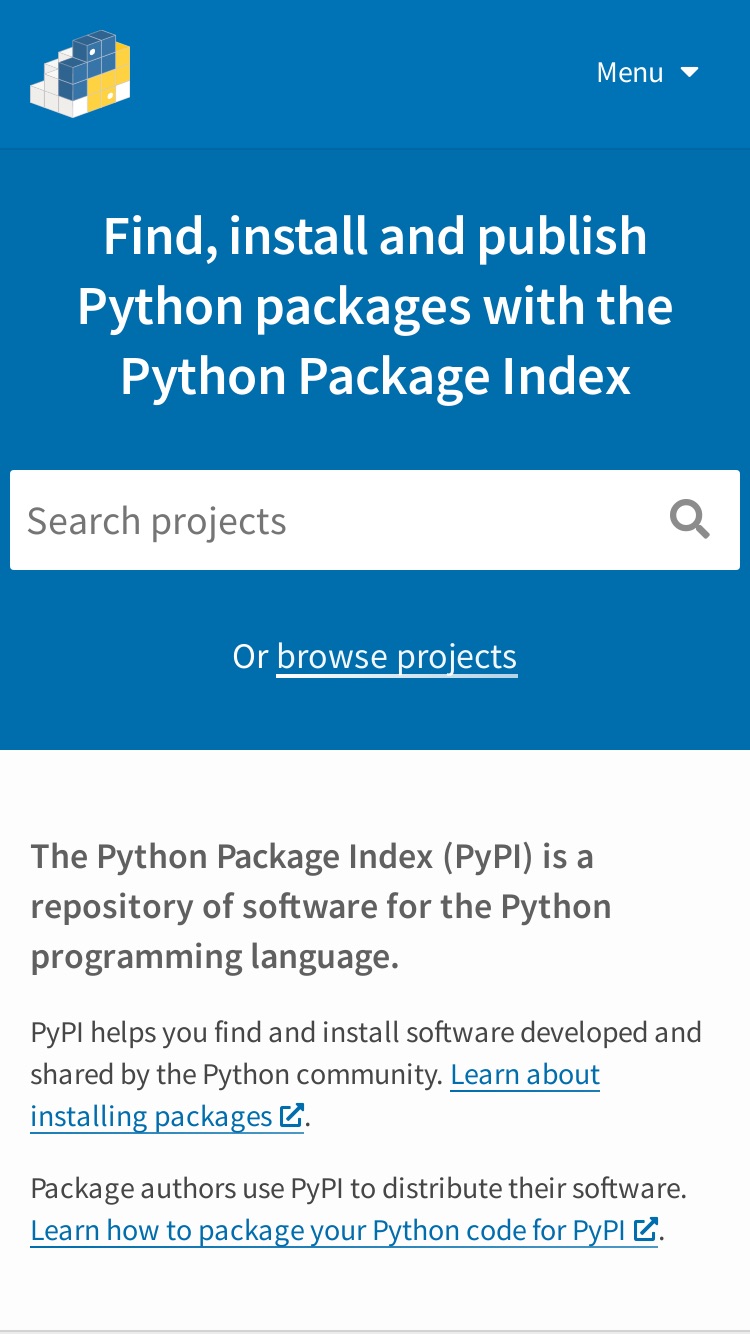
Task: Click the bold Python Package Index intro paragraph
Action: click(x=321, y=907)
